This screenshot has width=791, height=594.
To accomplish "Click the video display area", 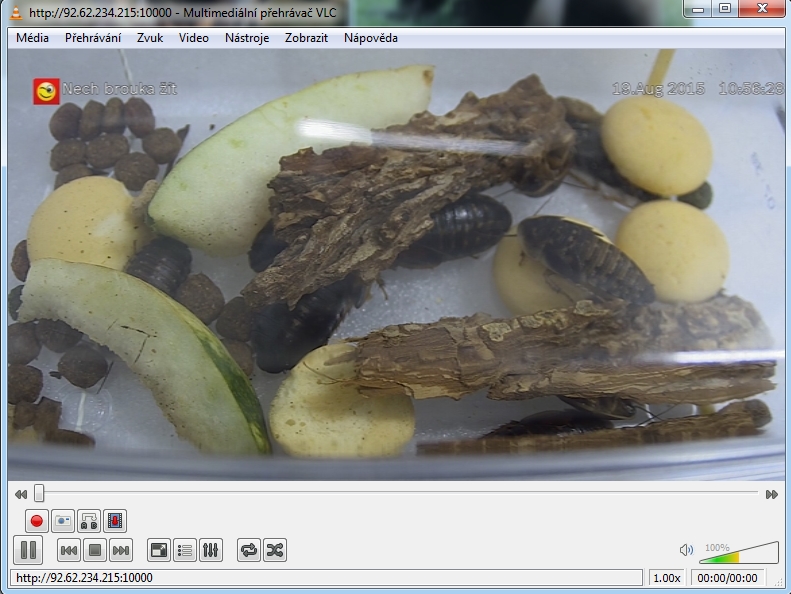I will [397, 263].
